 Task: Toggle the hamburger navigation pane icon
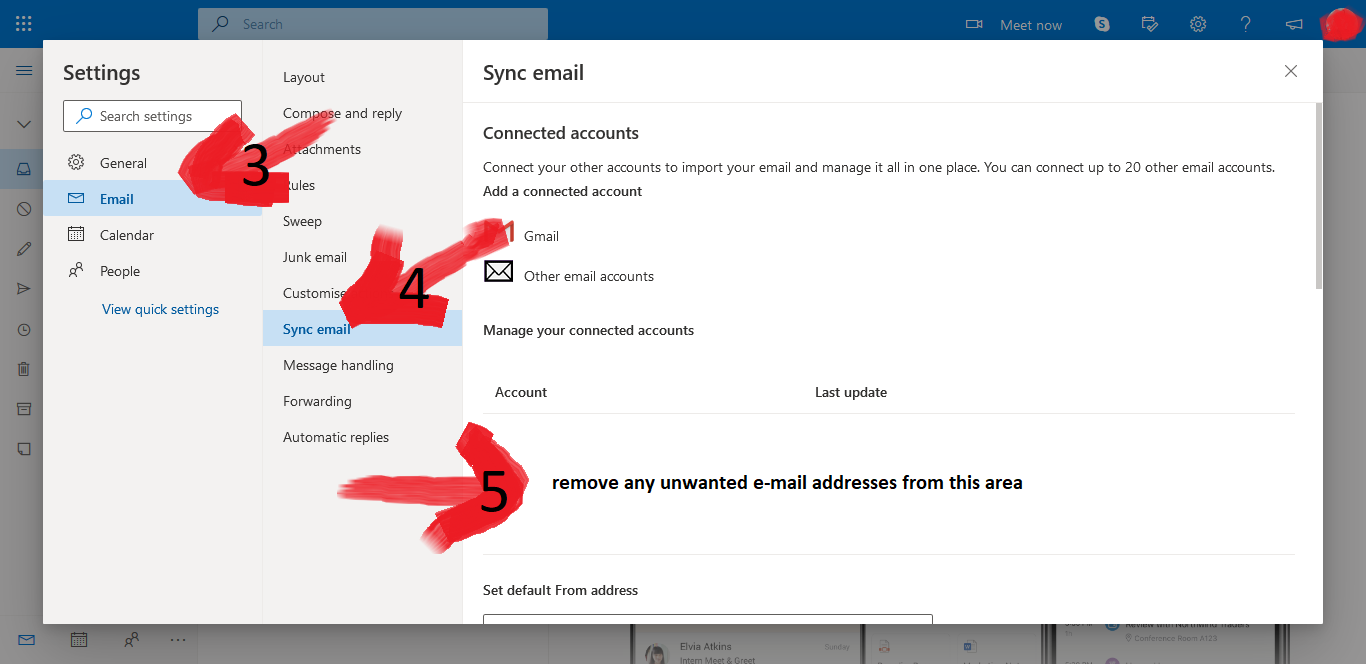coord(23,71)
